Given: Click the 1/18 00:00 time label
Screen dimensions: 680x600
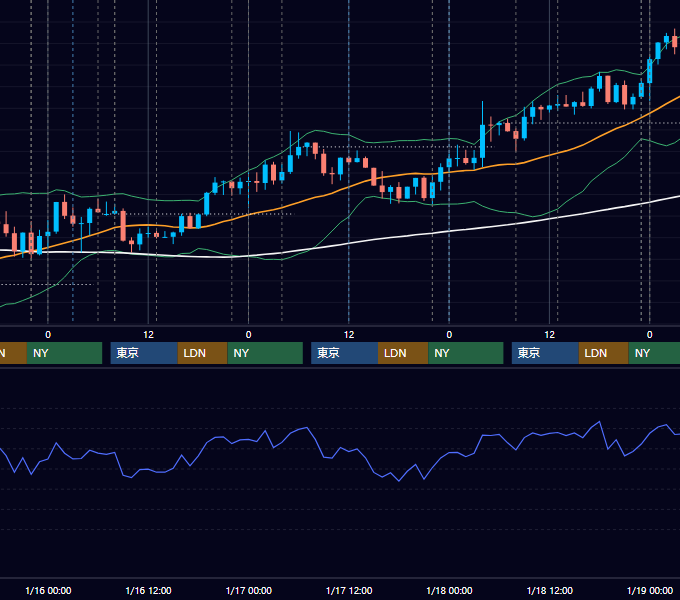Looking at the screenshot, I should (449, 590).
